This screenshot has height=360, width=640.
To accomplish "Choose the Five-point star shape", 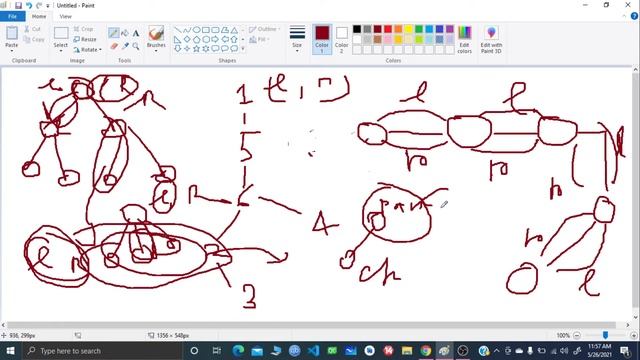I will [x=196, y=49].
